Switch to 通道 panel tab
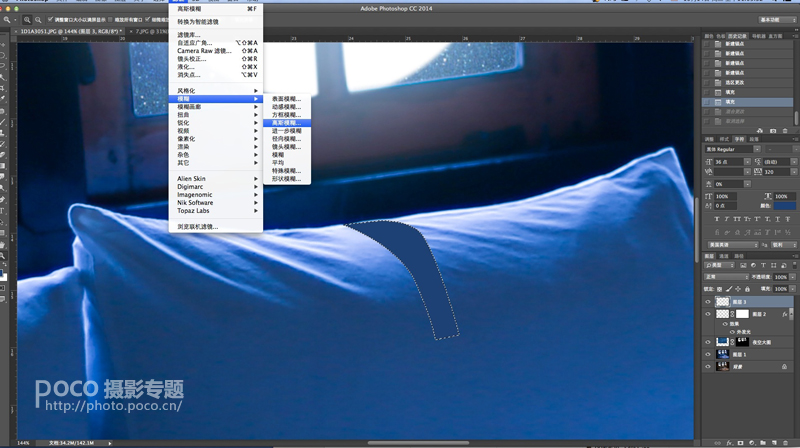 (x=724, y=256)
